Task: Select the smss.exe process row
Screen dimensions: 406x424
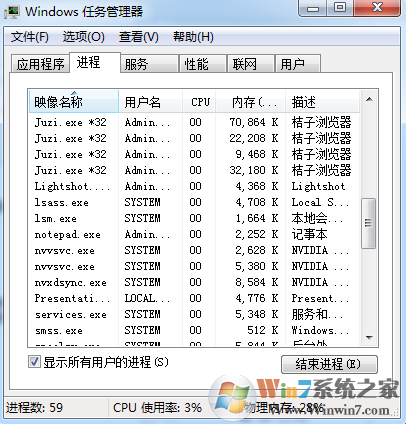Action: 194,330
